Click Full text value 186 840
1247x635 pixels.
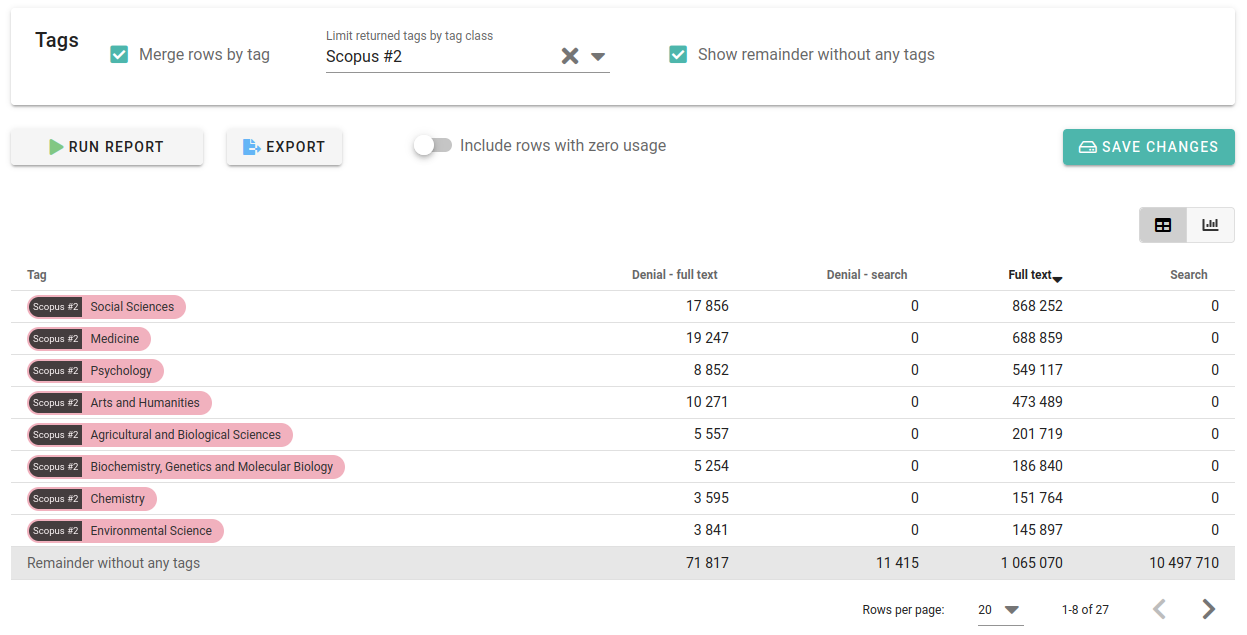[x=1037, y=466]
